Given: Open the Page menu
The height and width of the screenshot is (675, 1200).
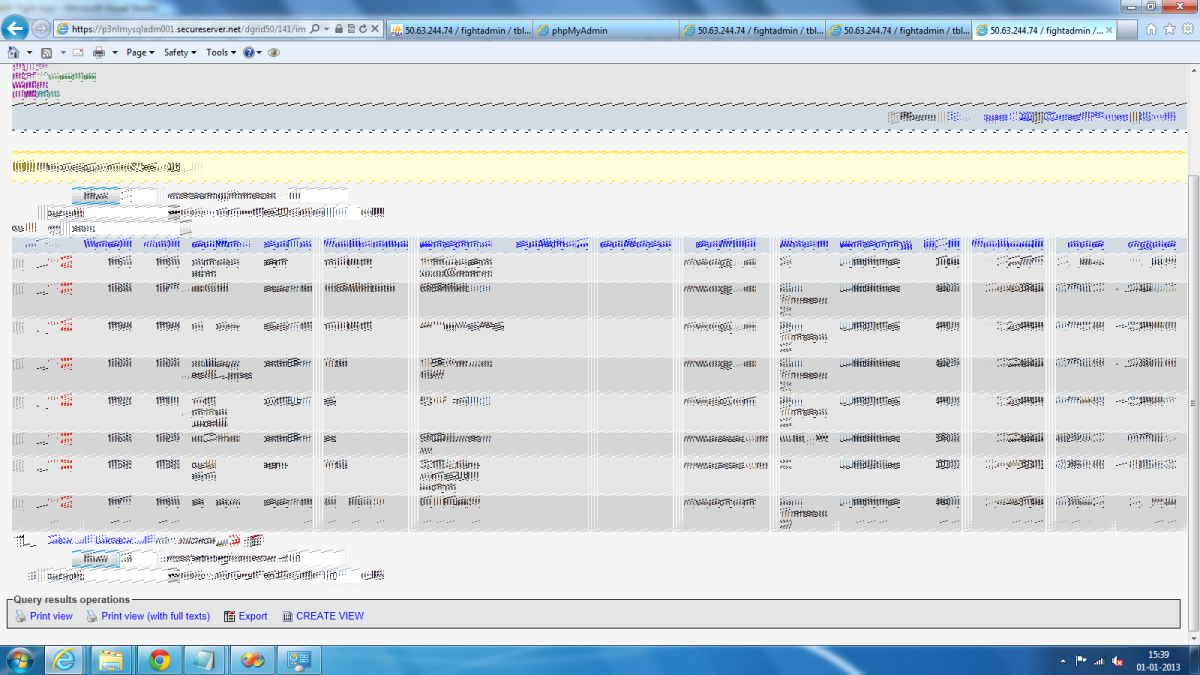Looking at the screenshot, I should click(x=140, y=52).
